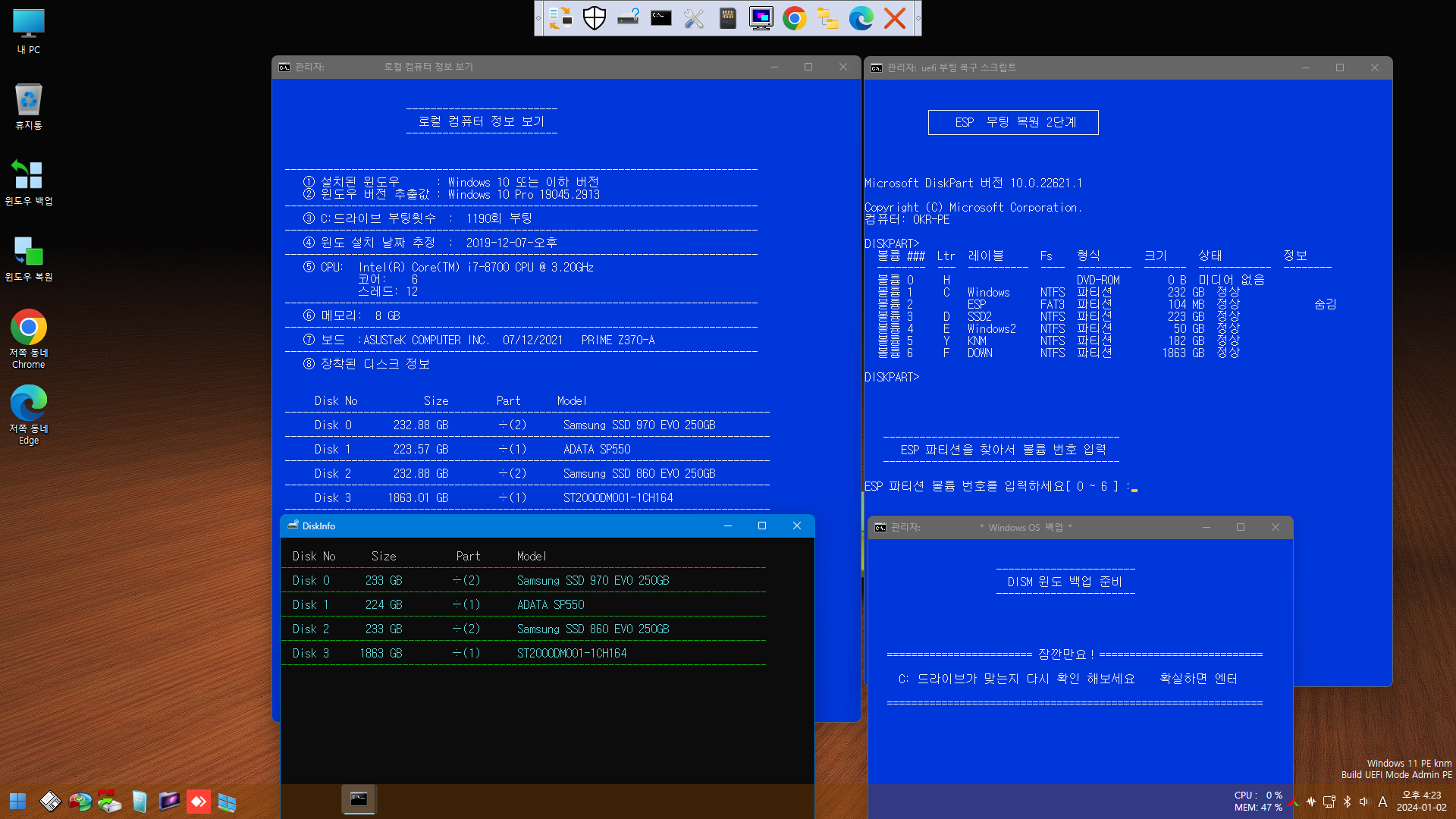Minimize the 로컬 컴퓨터 정보 보기 window
1456x819 pixels.
[x=774, y=67]
